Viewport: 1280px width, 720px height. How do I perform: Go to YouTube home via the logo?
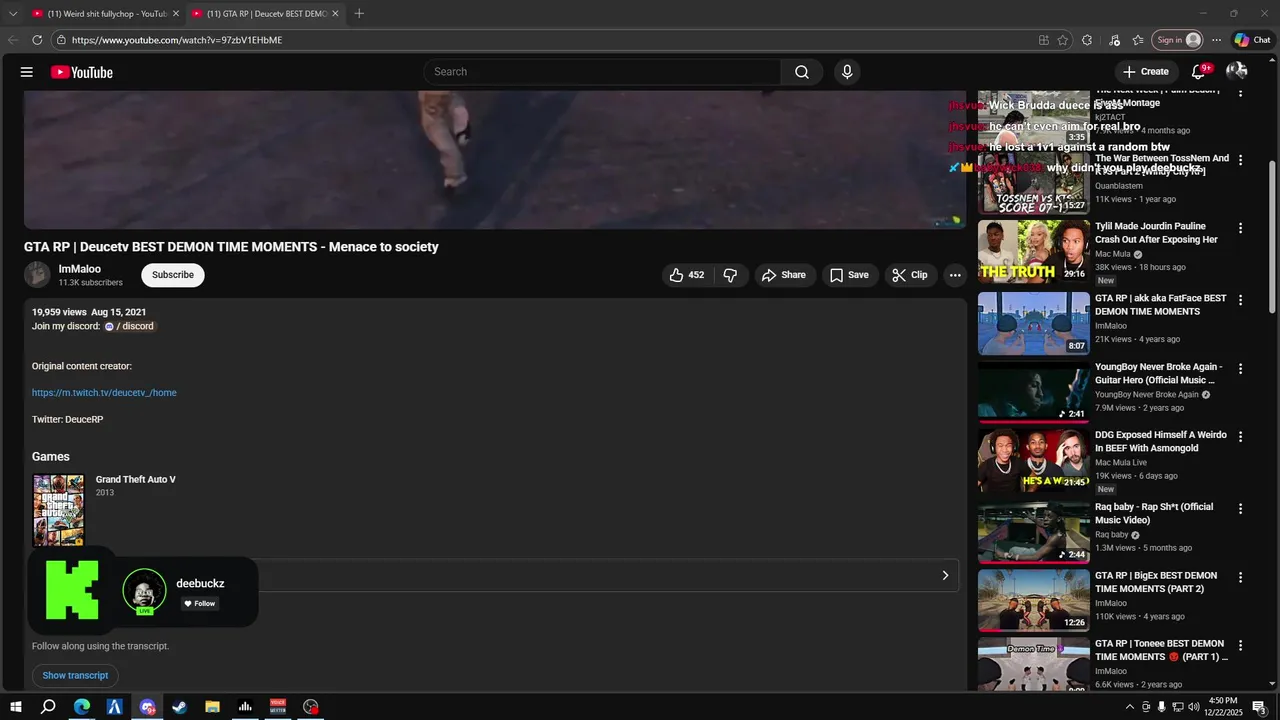tap(82, 72)
